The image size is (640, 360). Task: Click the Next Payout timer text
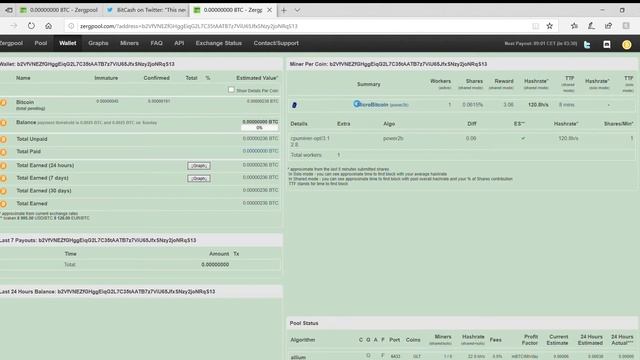[541, 43]
